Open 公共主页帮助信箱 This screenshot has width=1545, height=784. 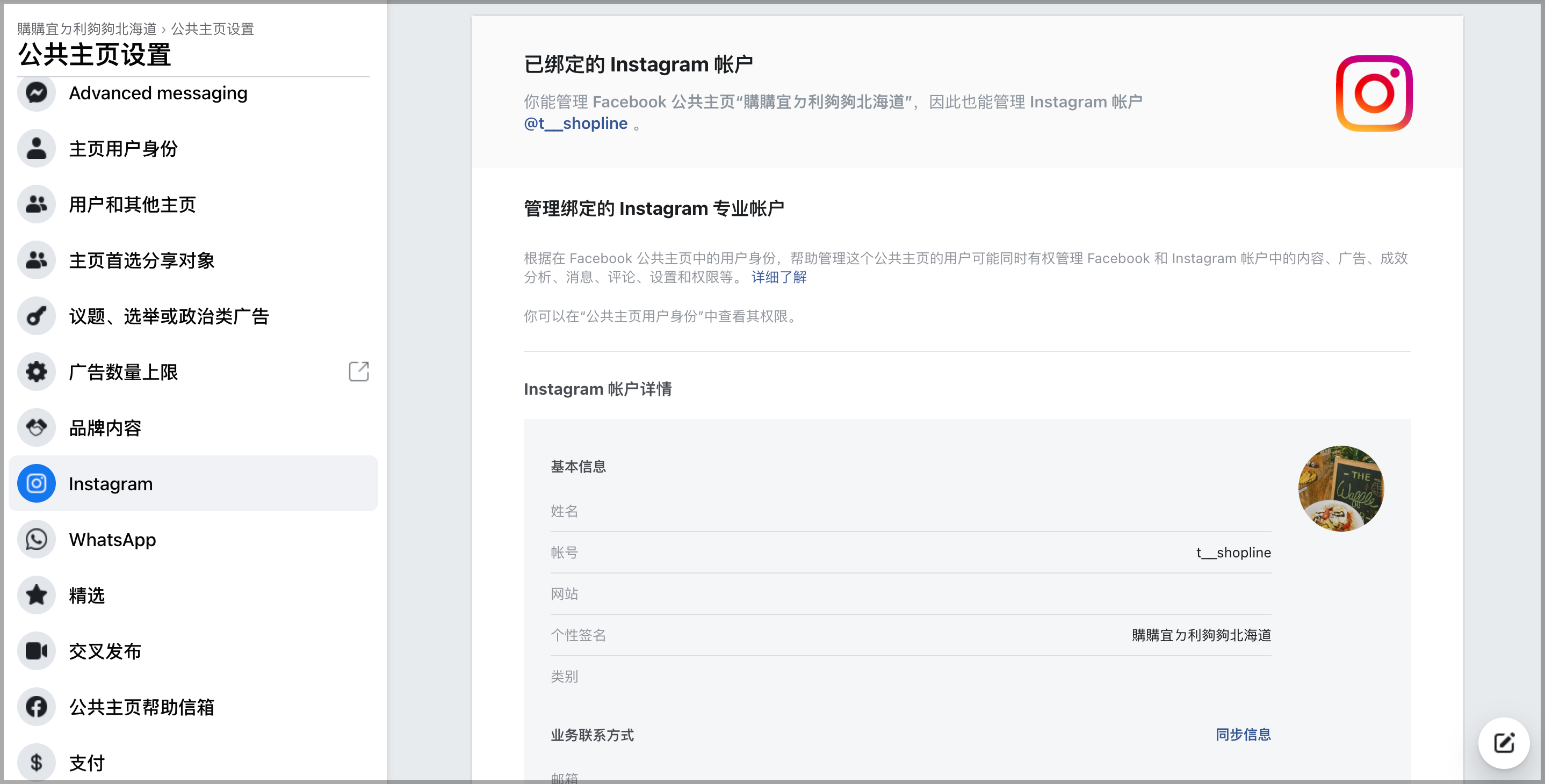(x=193, y=707)
